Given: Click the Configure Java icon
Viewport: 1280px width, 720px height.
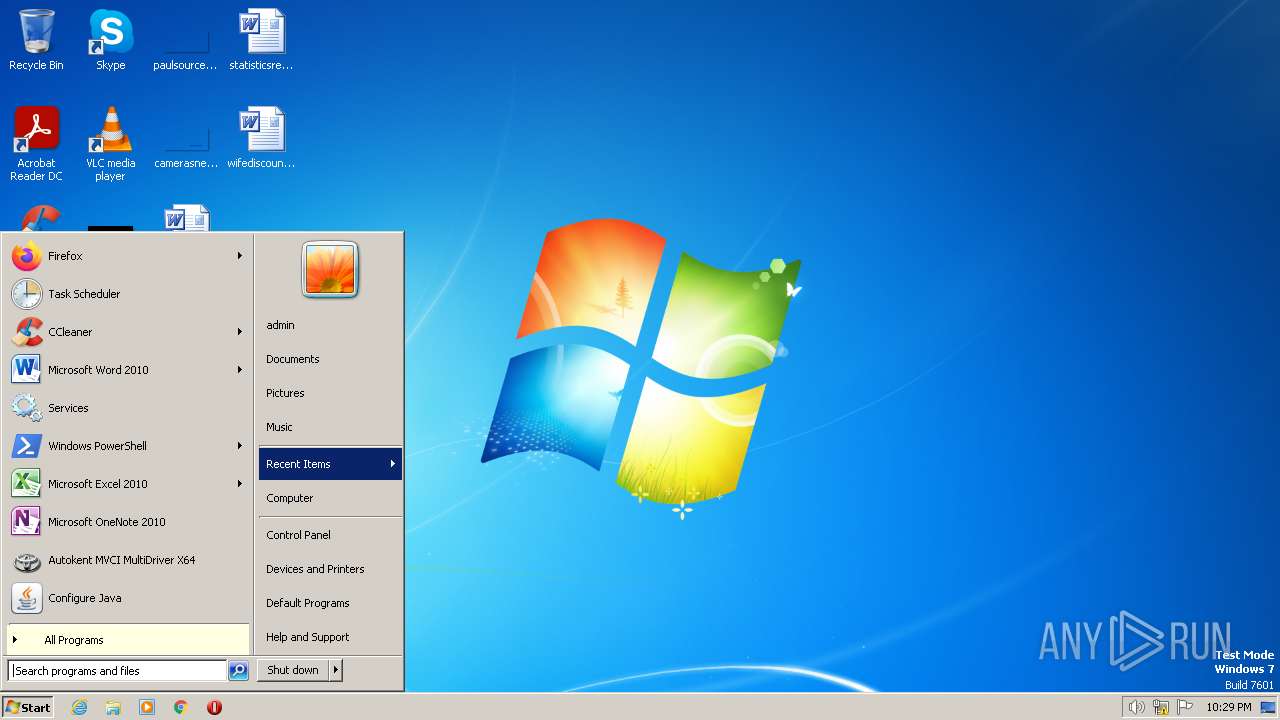Looking at the screenshot, I should (27, 598).
